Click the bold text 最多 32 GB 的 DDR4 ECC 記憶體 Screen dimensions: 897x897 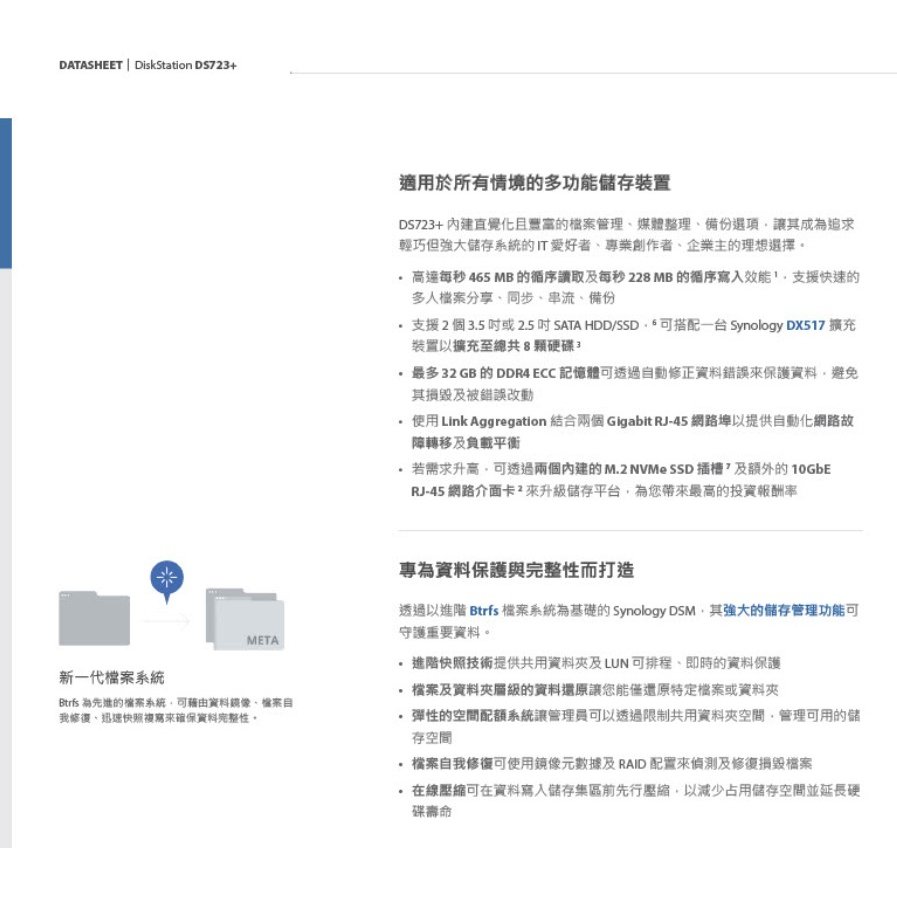tap(506, 374)
